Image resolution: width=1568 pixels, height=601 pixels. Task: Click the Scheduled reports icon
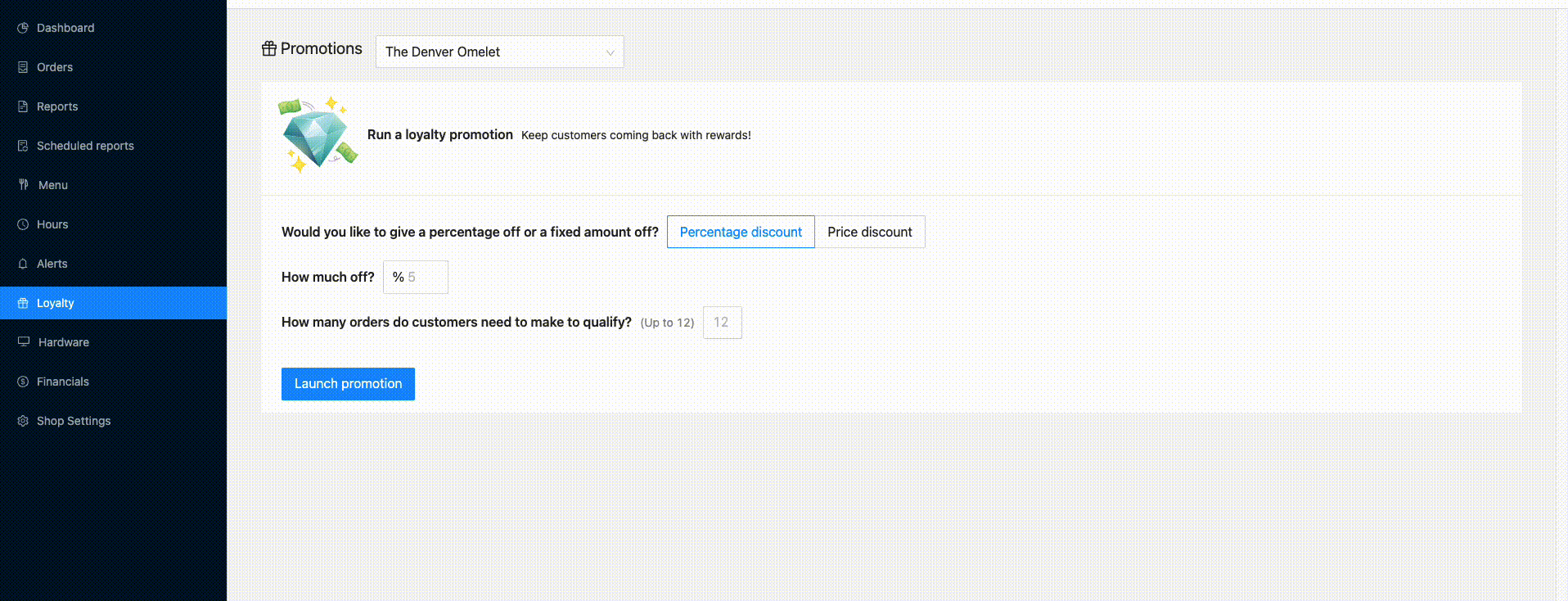point(23,146)
